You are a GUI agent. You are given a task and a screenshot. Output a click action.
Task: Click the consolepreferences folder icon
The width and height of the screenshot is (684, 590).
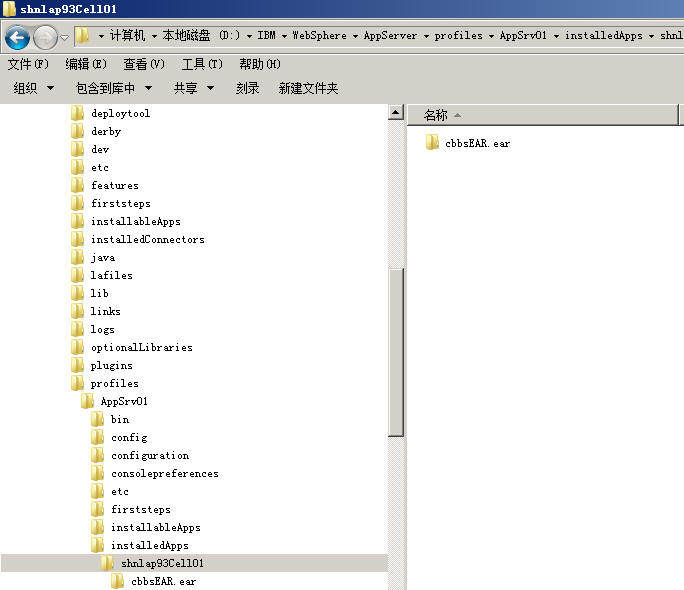[x=97, y=473]
